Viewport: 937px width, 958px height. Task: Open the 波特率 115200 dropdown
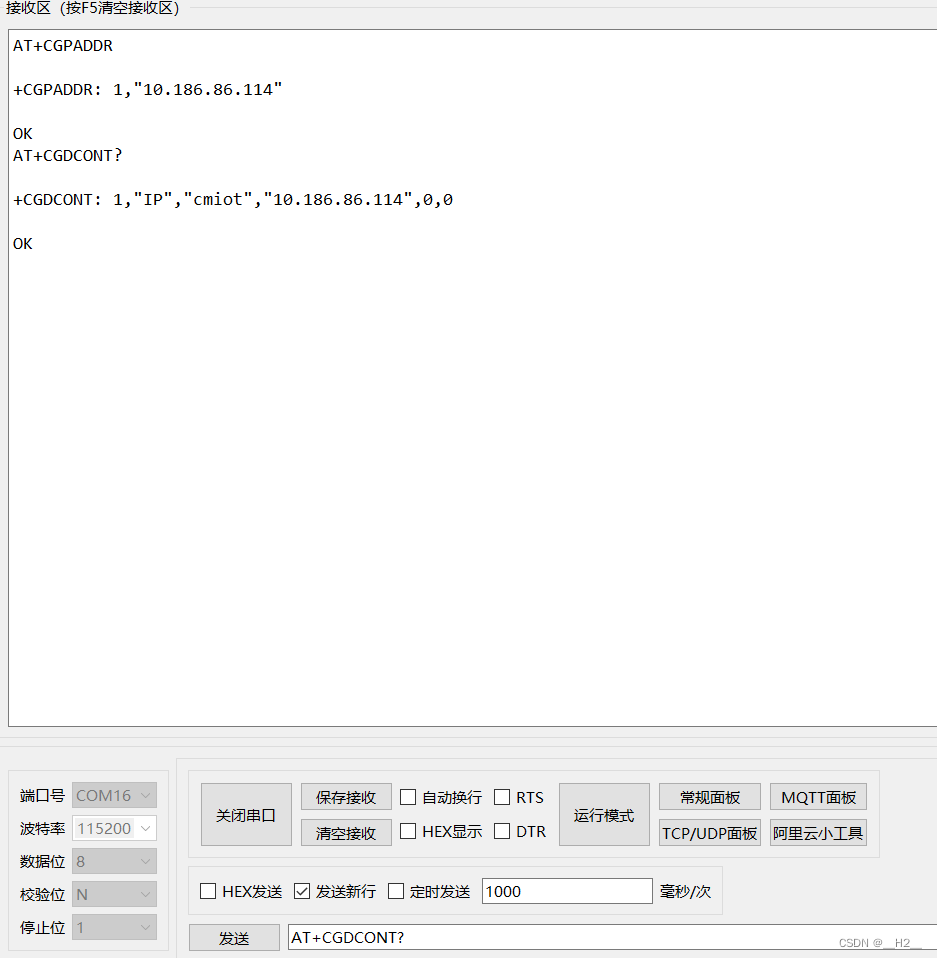[114, 828]
